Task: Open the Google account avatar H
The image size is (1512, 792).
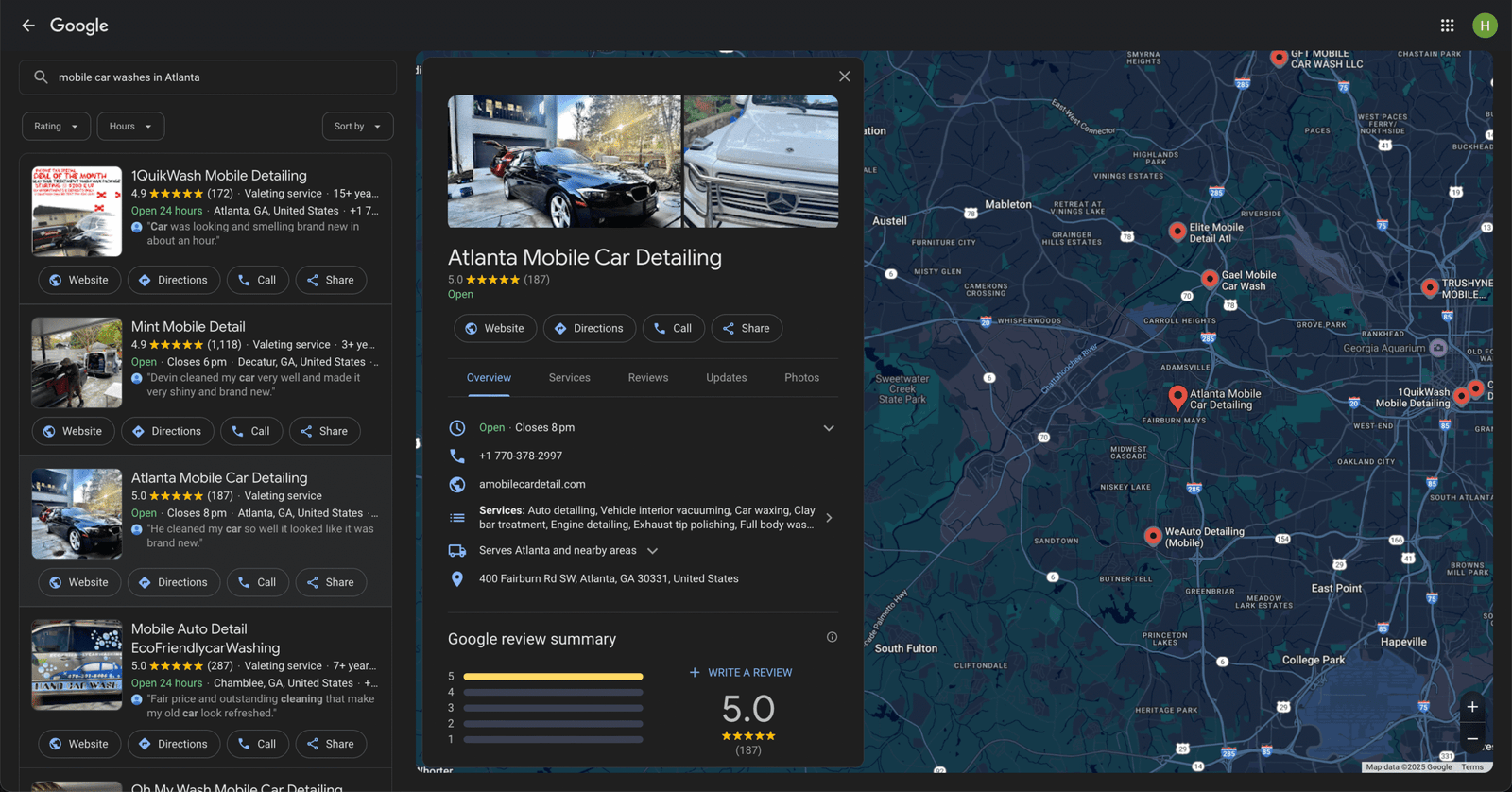Action: (x=1485, y=26)
